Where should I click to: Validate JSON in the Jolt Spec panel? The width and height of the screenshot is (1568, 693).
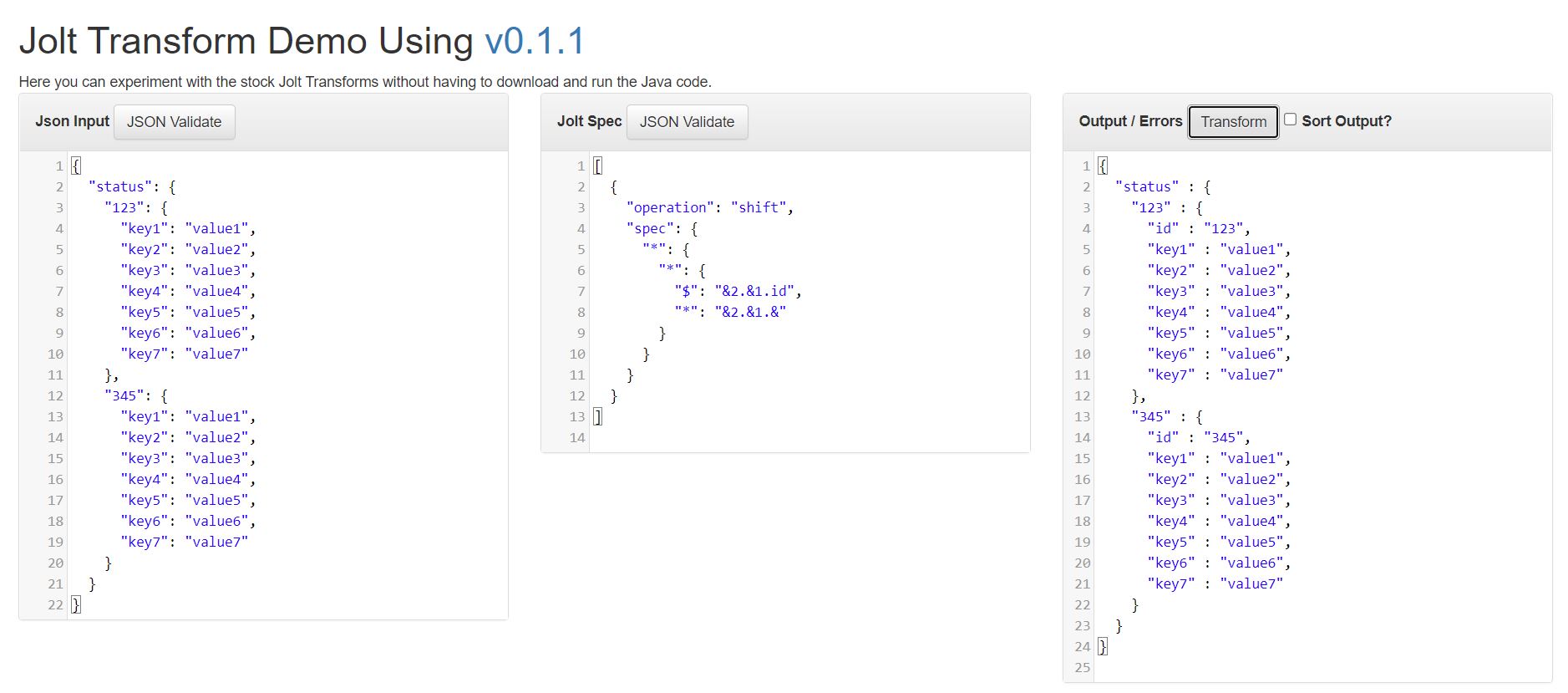(x=687, y=122)
